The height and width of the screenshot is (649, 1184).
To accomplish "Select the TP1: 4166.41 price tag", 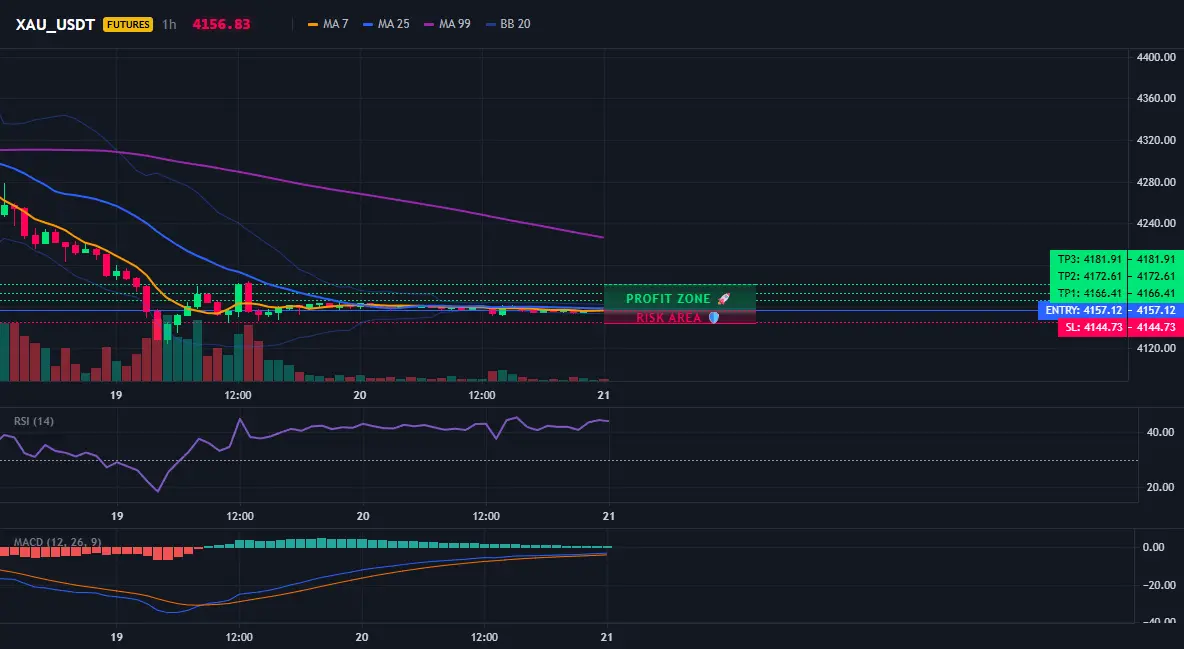I will 1089,293.
